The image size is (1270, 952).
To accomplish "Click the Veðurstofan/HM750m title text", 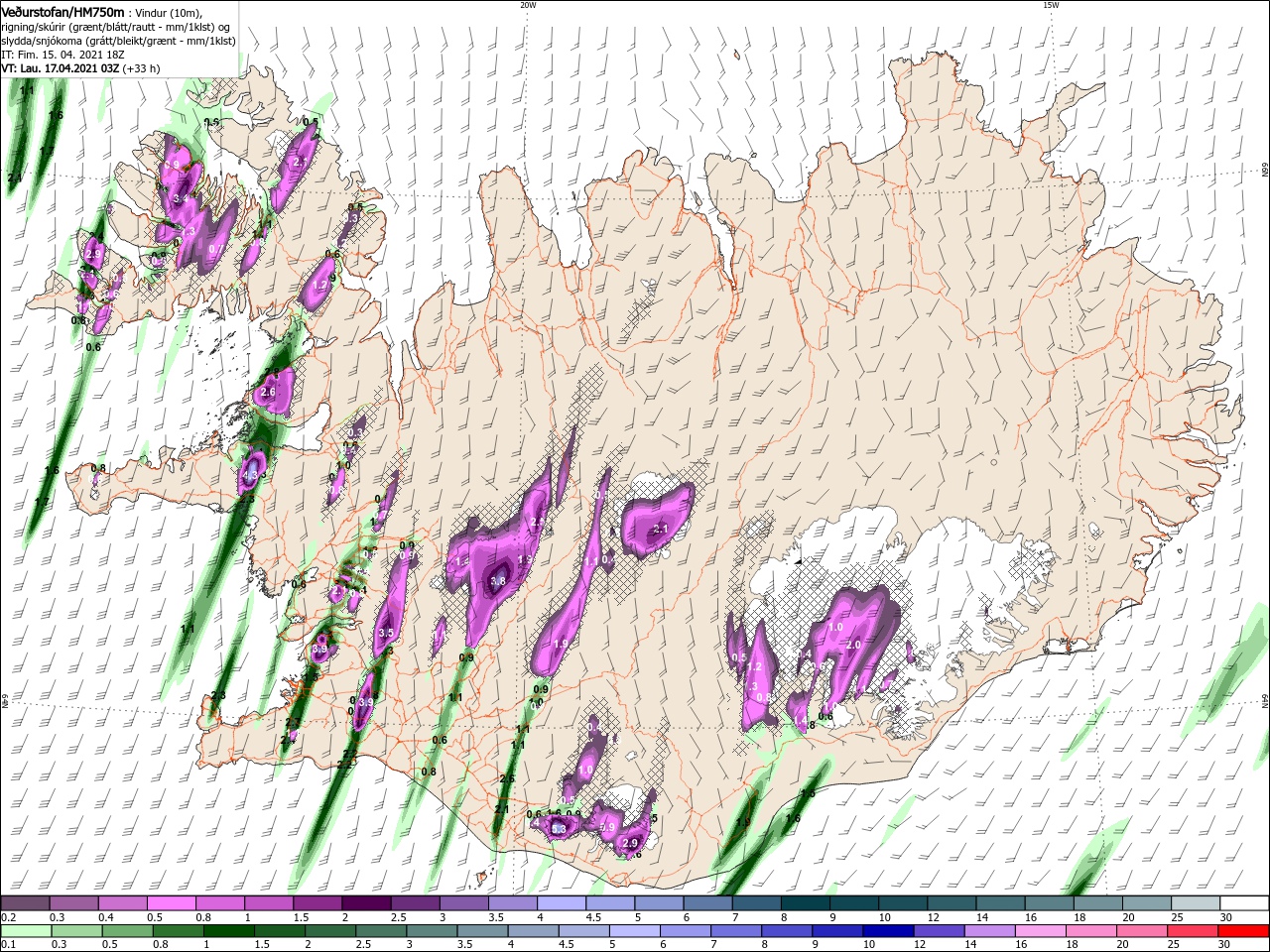I will tap(63, 12).
